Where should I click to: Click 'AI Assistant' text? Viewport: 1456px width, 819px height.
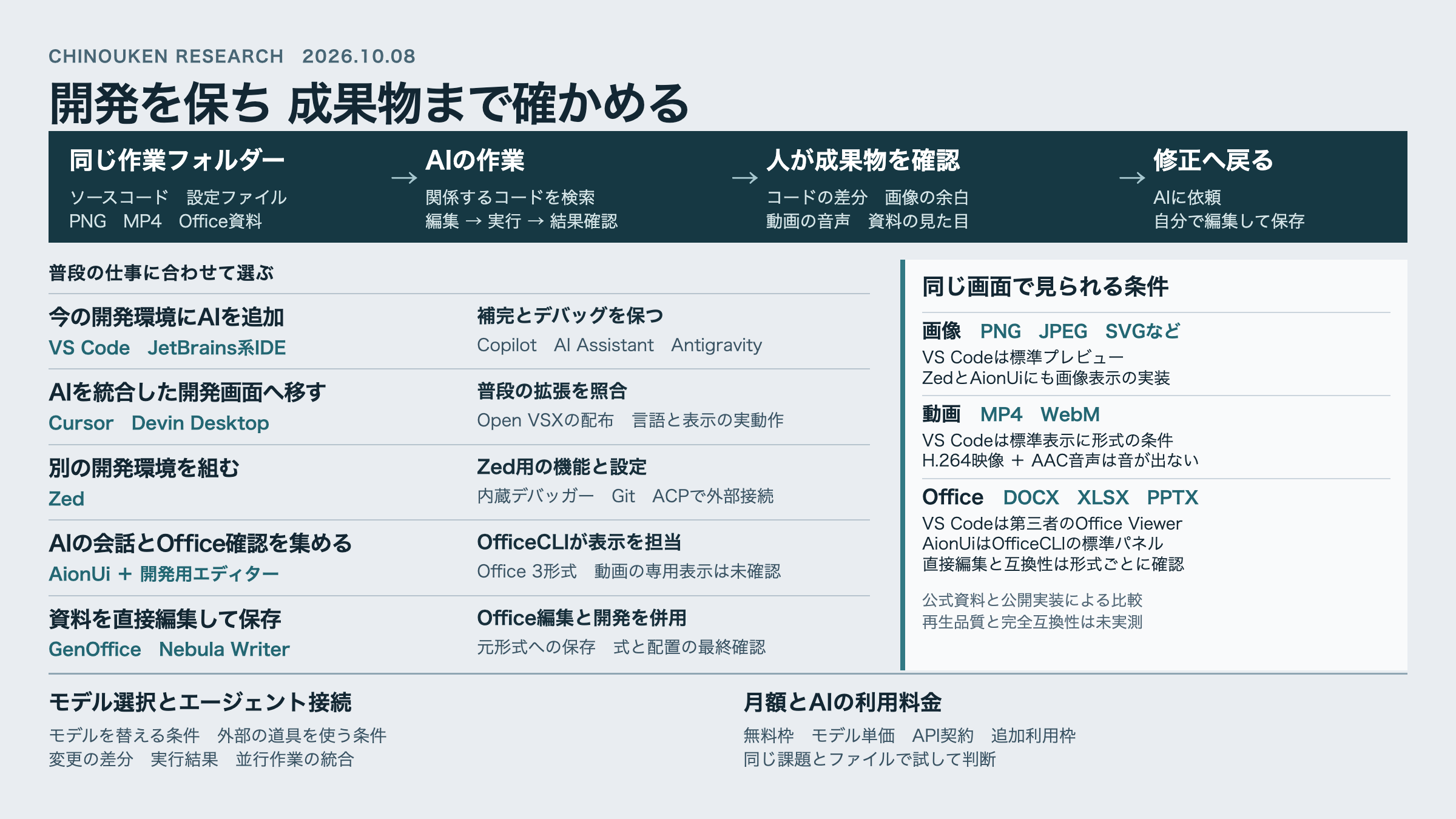pos(604,345)
